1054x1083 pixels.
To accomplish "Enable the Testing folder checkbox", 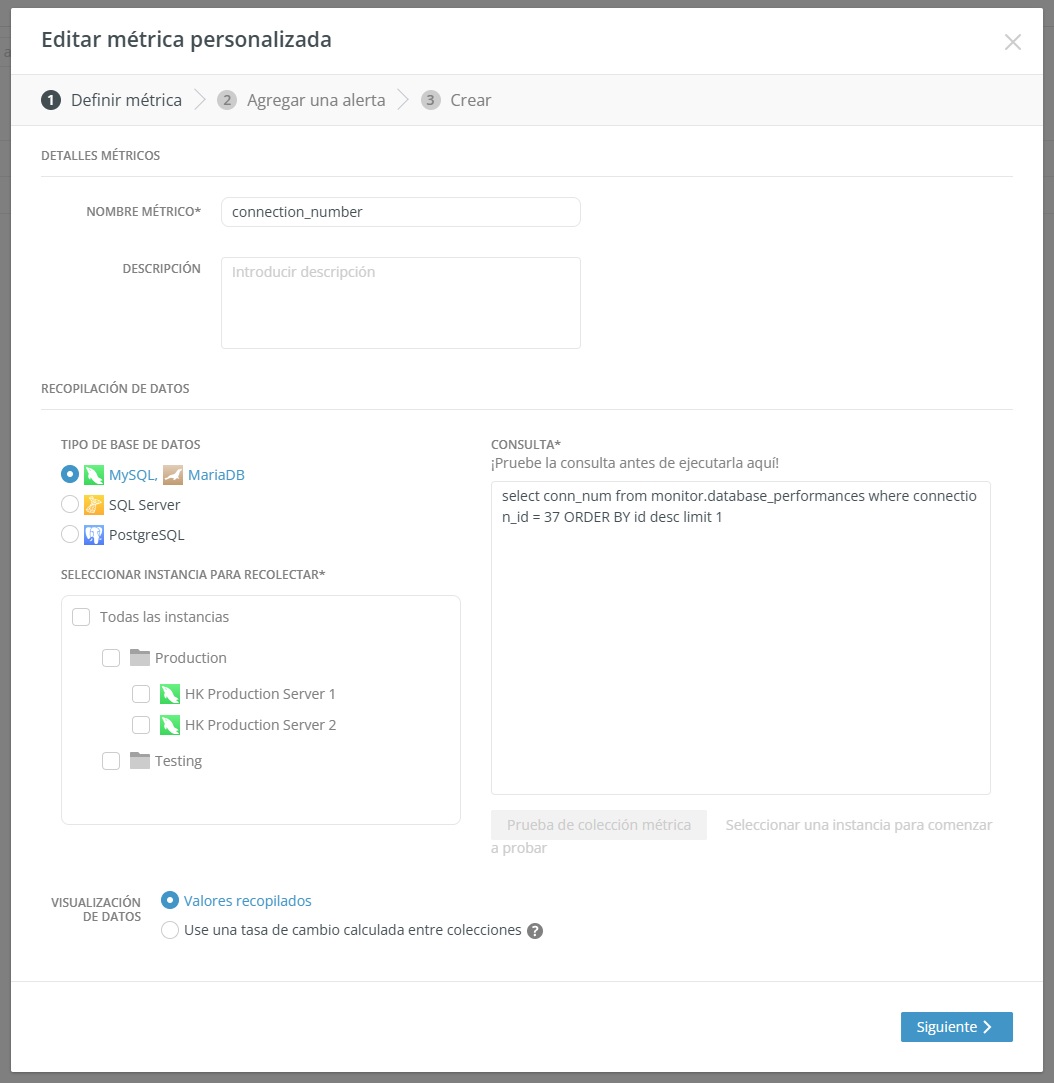I will click(x=111, y=761).
